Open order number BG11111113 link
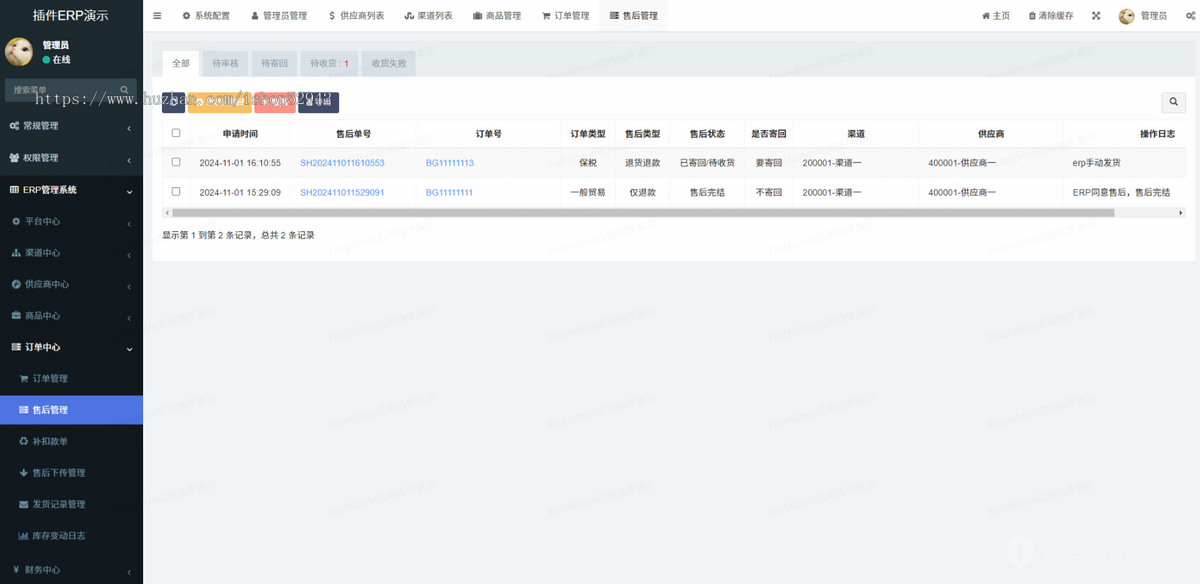 450,162
